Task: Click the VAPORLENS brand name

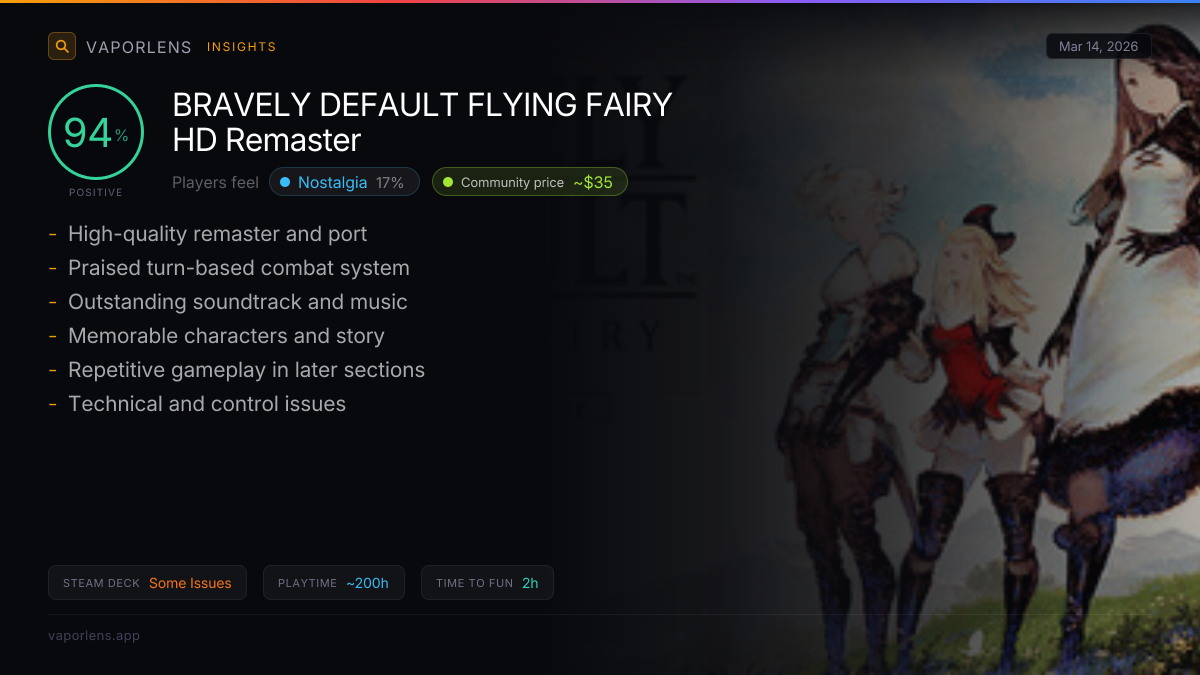Action: pos(139,47)
